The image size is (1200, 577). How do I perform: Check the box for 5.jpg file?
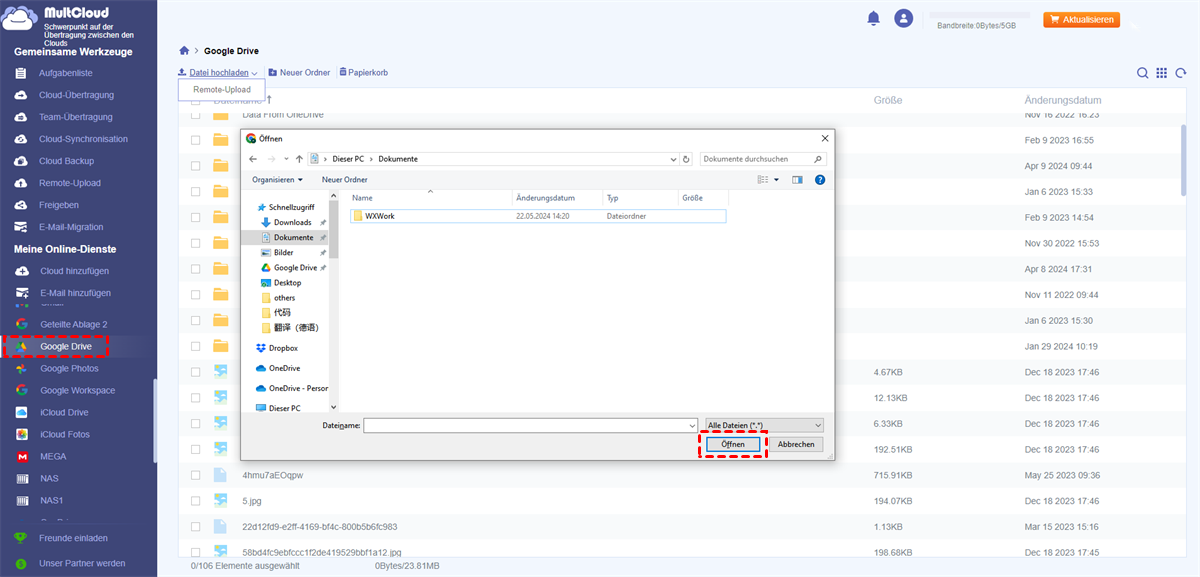tap(196, 500)
